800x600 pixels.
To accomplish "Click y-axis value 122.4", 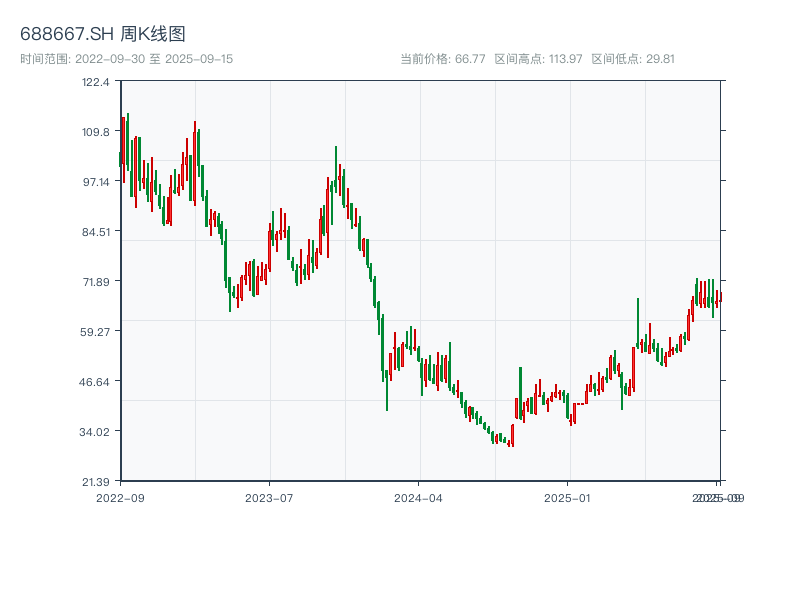I will pos(96,82).
